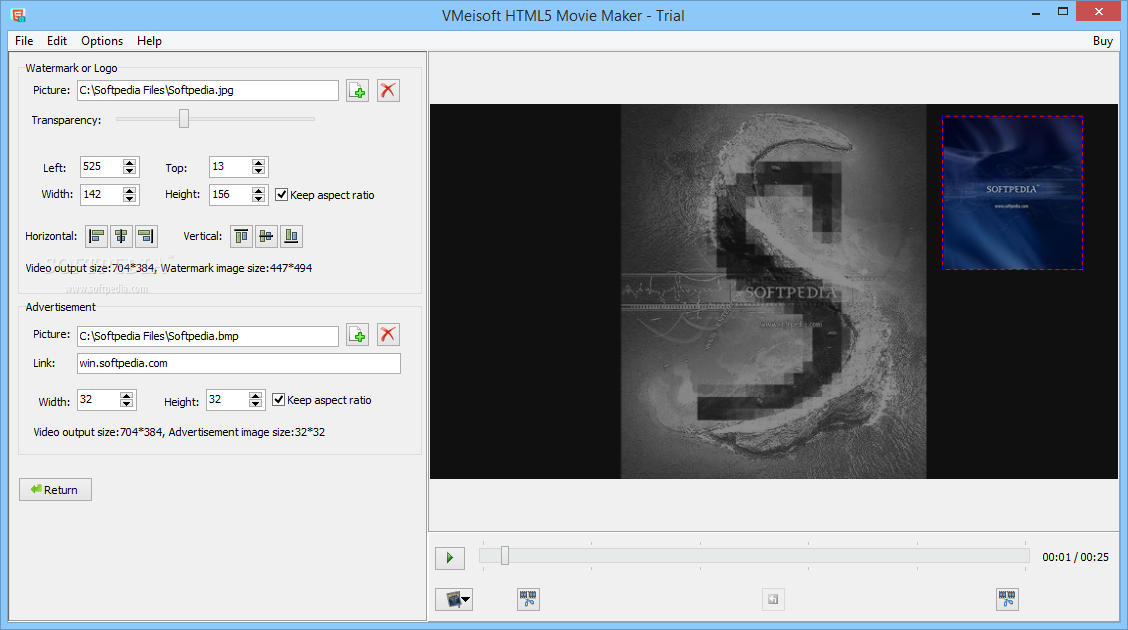Click the watermark Picture path field
The image size is (1128, 630).
tap(208, 91)
